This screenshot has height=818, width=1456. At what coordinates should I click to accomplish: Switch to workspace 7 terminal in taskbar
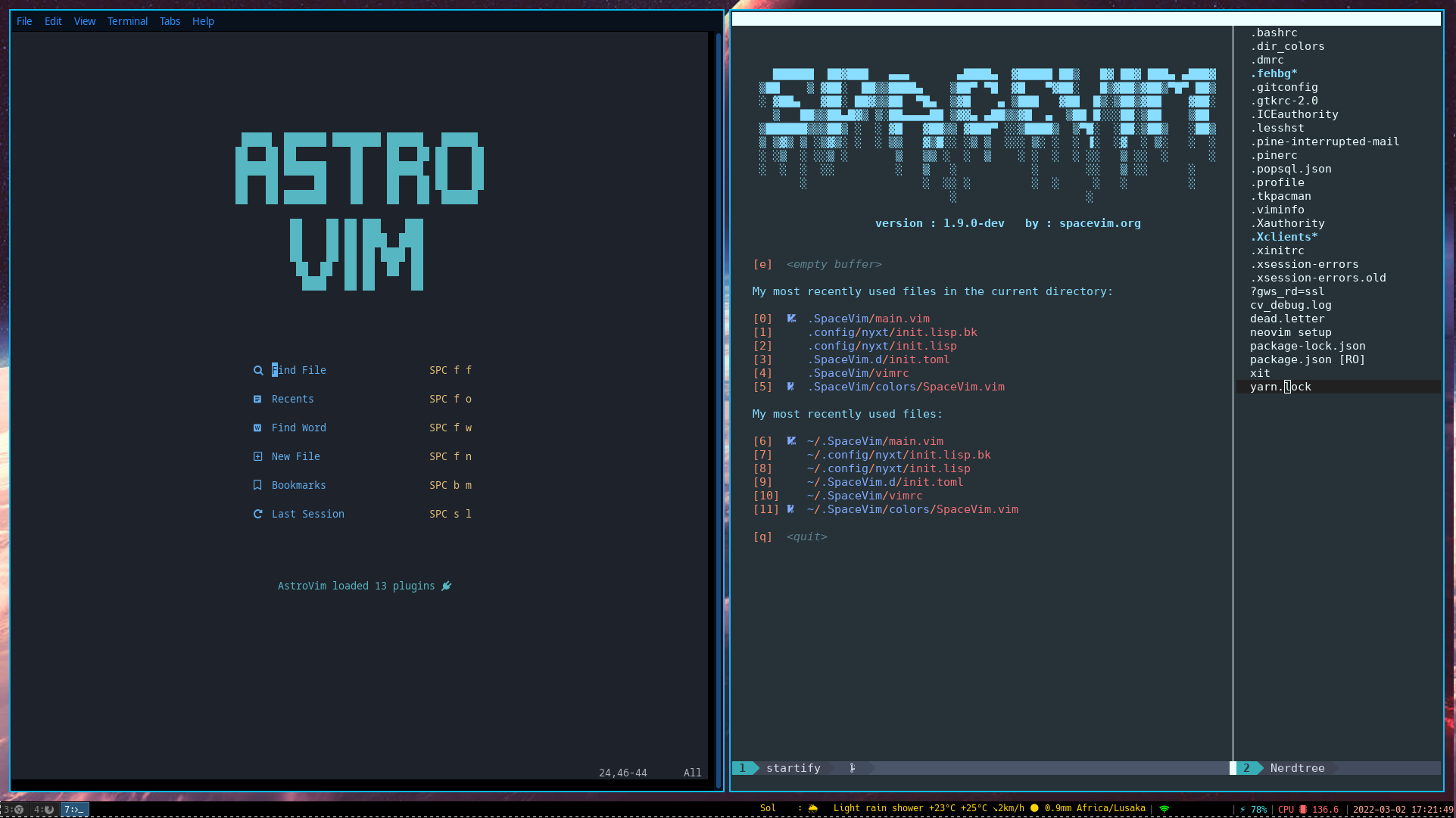tap(74, 809)
